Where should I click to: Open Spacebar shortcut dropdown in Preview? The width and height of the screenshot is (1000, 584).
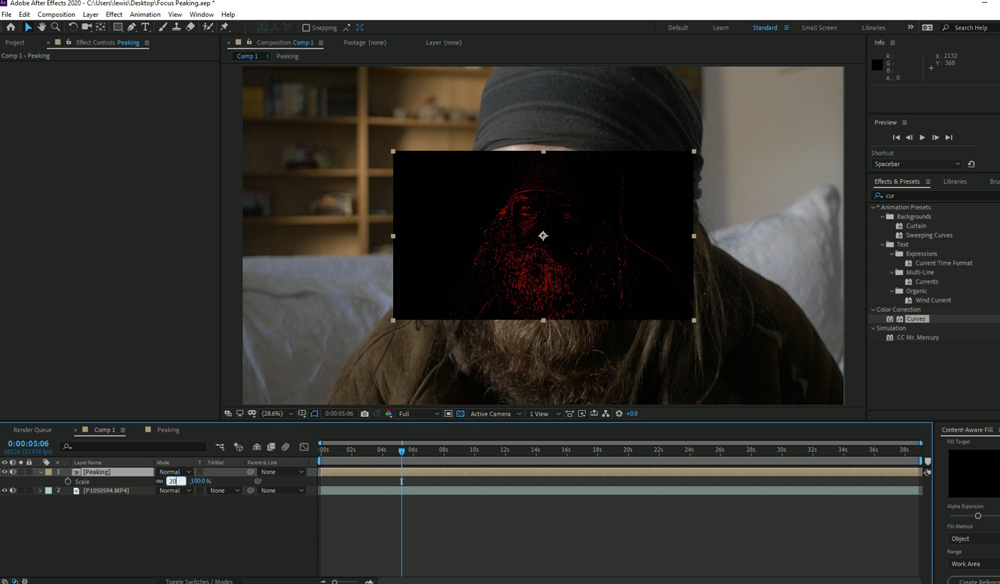916,164
